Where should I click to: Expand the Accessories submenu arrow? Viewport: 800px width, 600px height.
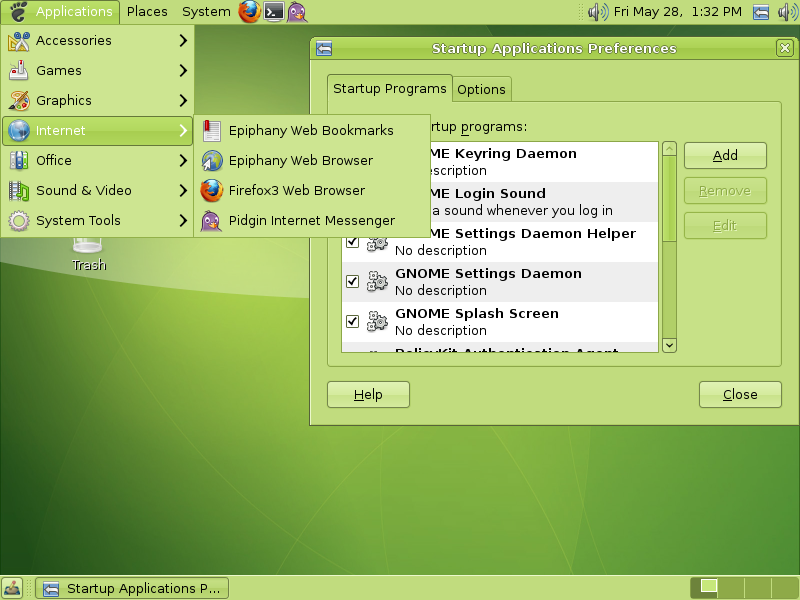click(183, 41)
